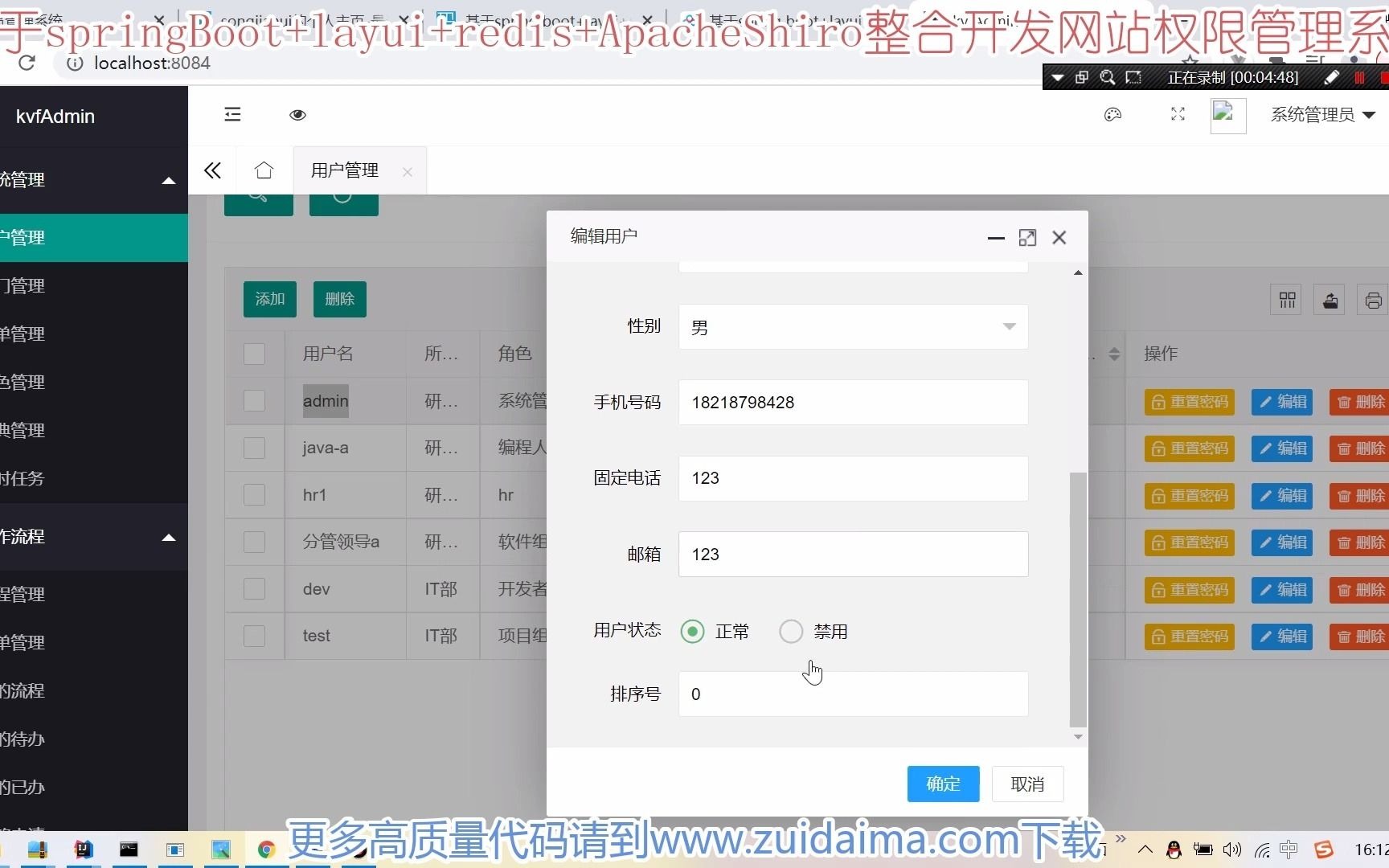Click the localhost:8084 address bar
The height and width of the screenshot is (868, 1389).
pyautogui.click(x=152, y=63)
